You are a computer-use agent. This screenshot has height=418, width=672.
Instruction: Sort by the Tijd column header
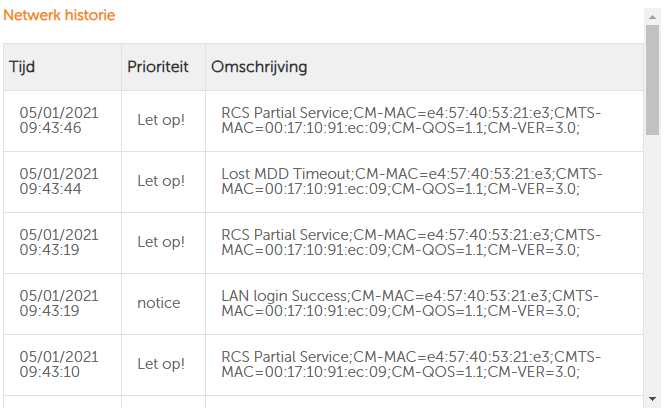click(23, 67)
